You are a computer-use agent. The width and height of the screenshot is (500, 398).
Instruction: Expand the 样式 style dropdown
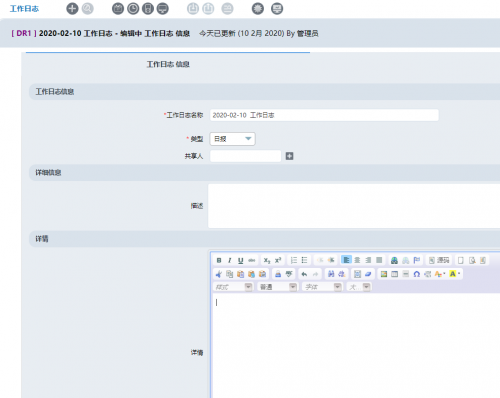pos(233,287)
